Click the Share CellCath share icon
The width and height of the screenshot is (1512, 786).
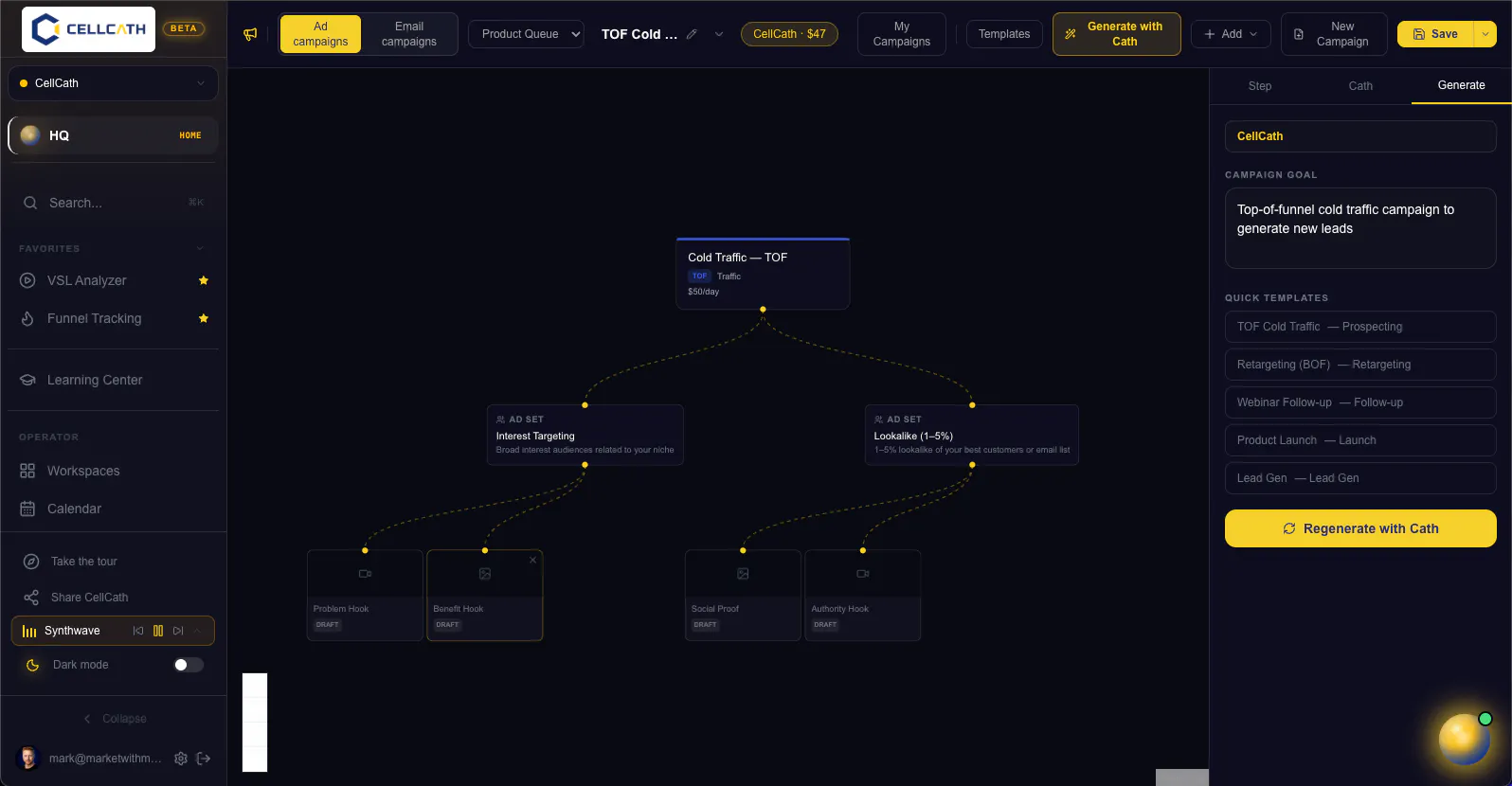(31, 598)
